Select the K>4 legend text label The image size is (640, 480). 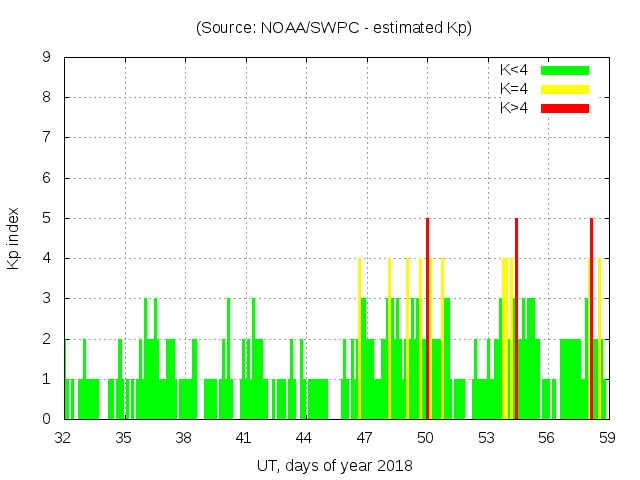514,107
